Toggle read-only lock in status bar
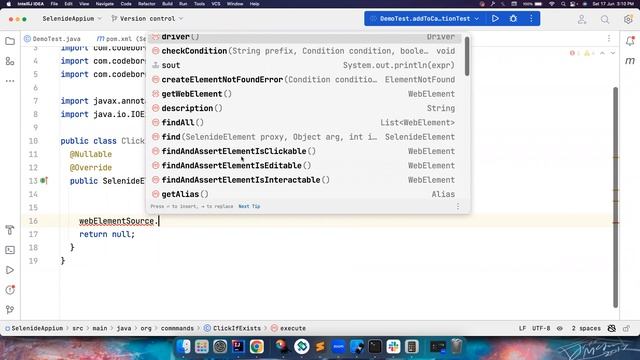This screenshot has height=360, width=640. (627, 328)
